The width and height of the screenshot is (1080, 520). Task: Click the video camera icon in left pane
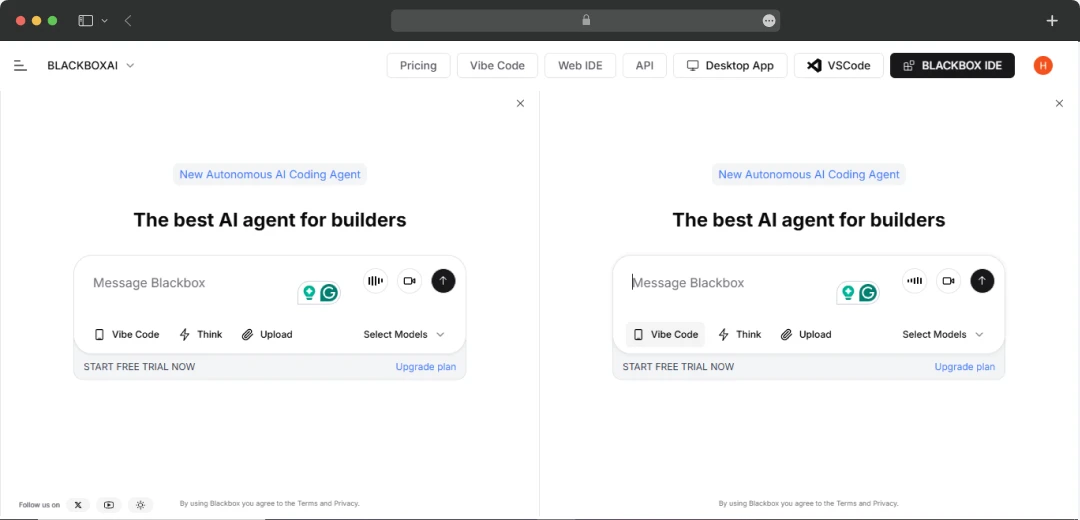point(410,281)
